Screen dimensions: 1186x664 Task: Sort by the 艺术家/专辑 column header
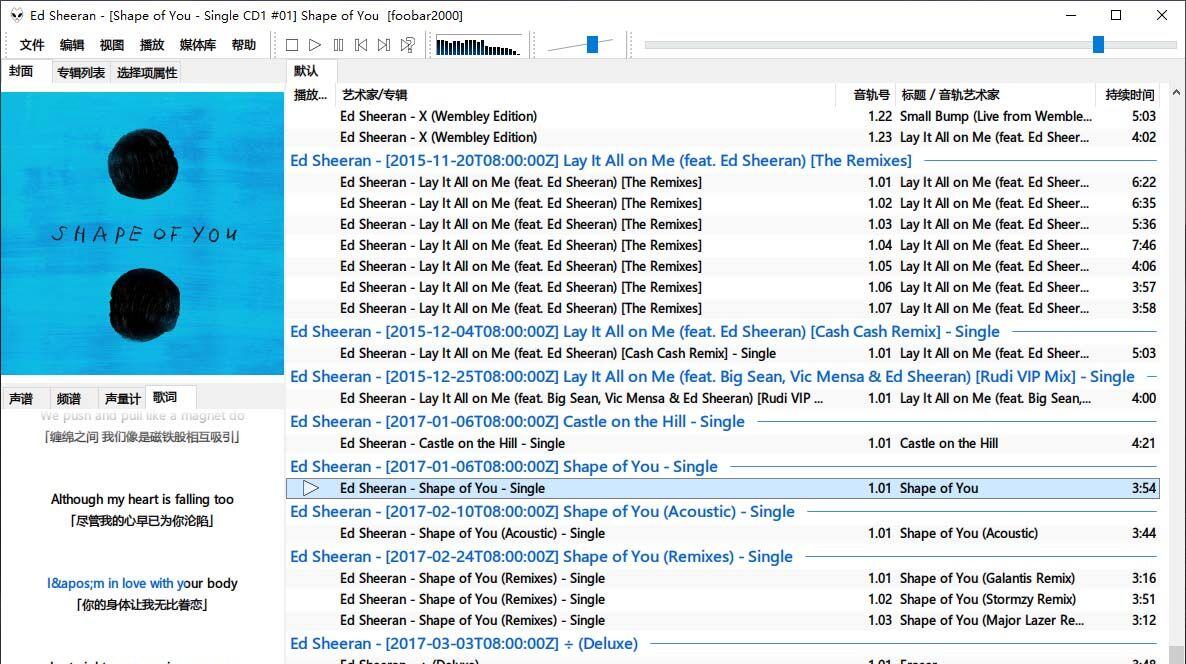pyautogui.click(x=586, y=95)
